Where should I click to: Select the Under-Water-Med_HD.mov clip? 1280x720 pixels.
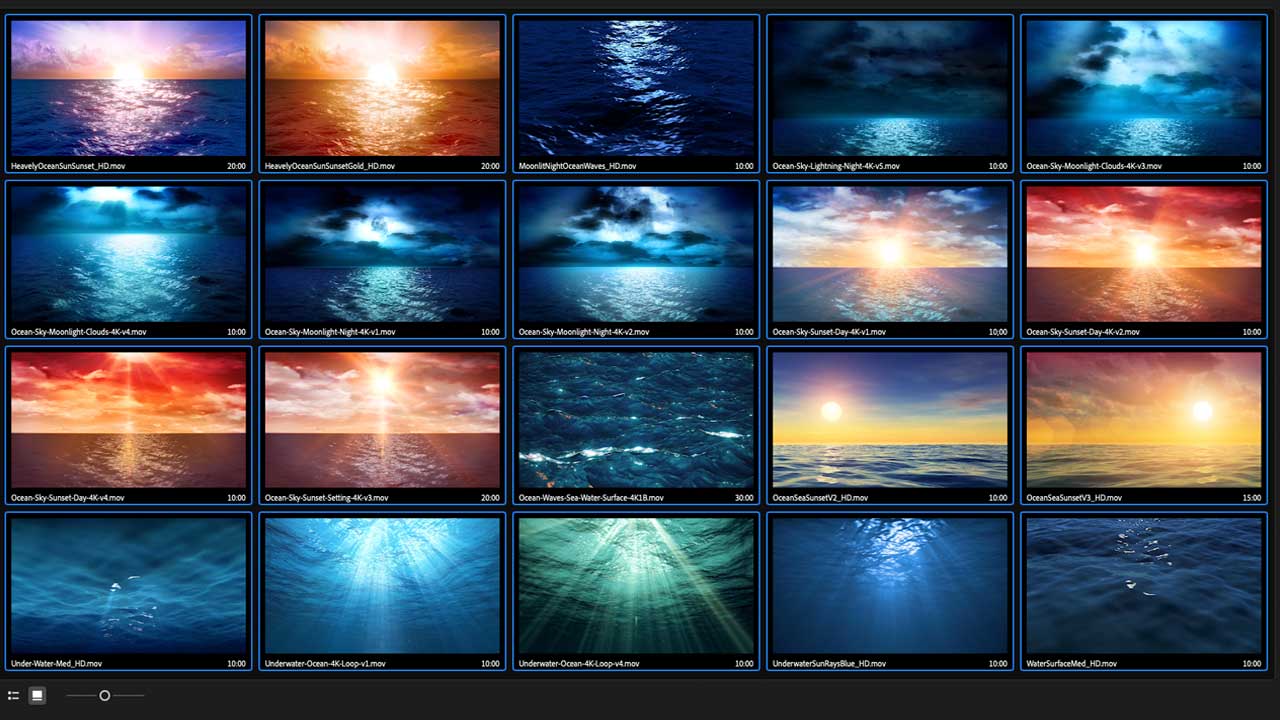pos(128,586)
